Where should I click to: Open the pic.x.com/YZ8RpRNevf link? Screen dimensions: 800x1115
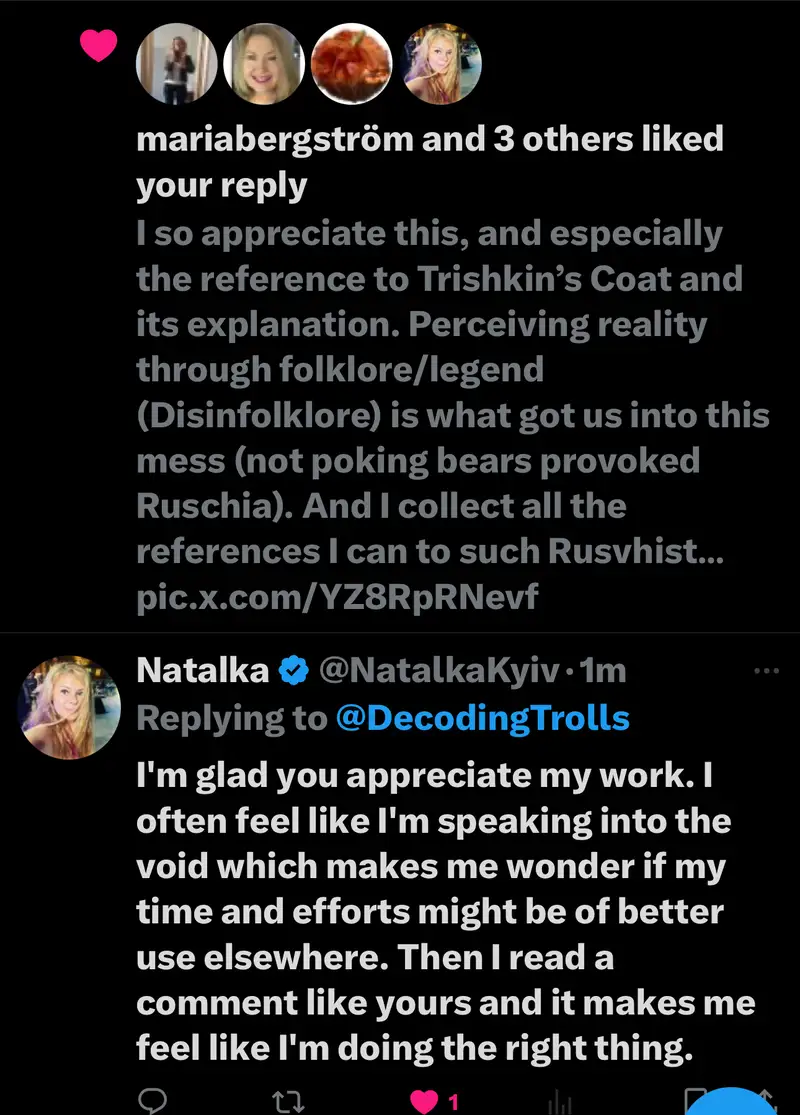pos(337,597)
